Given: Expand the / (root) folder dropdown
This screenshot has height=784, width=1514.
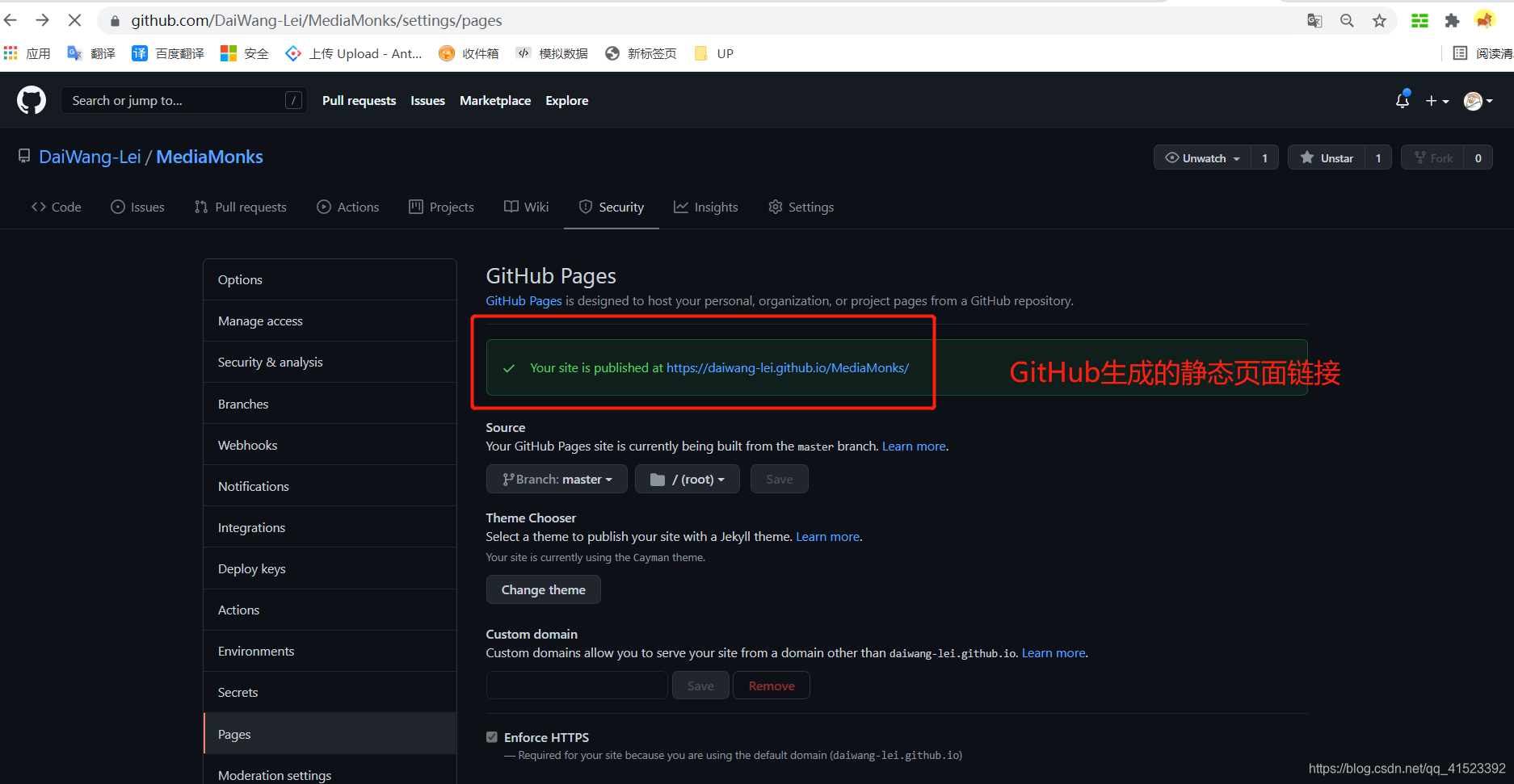Looking at the screenshot, I should [687, 480].
